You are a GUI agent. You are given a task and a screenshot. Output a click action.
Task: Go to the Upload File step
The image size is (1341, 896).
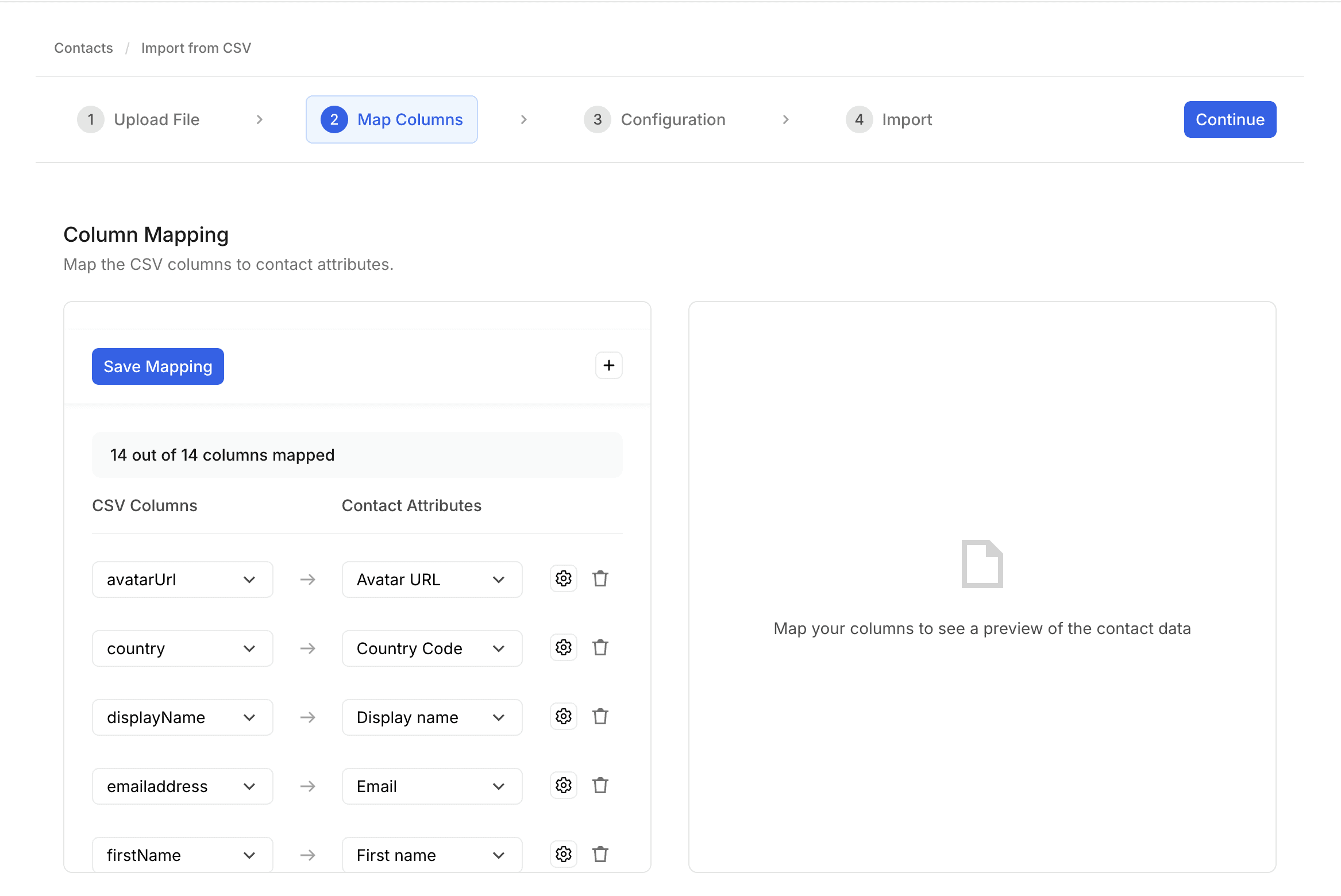coord(139,119)
